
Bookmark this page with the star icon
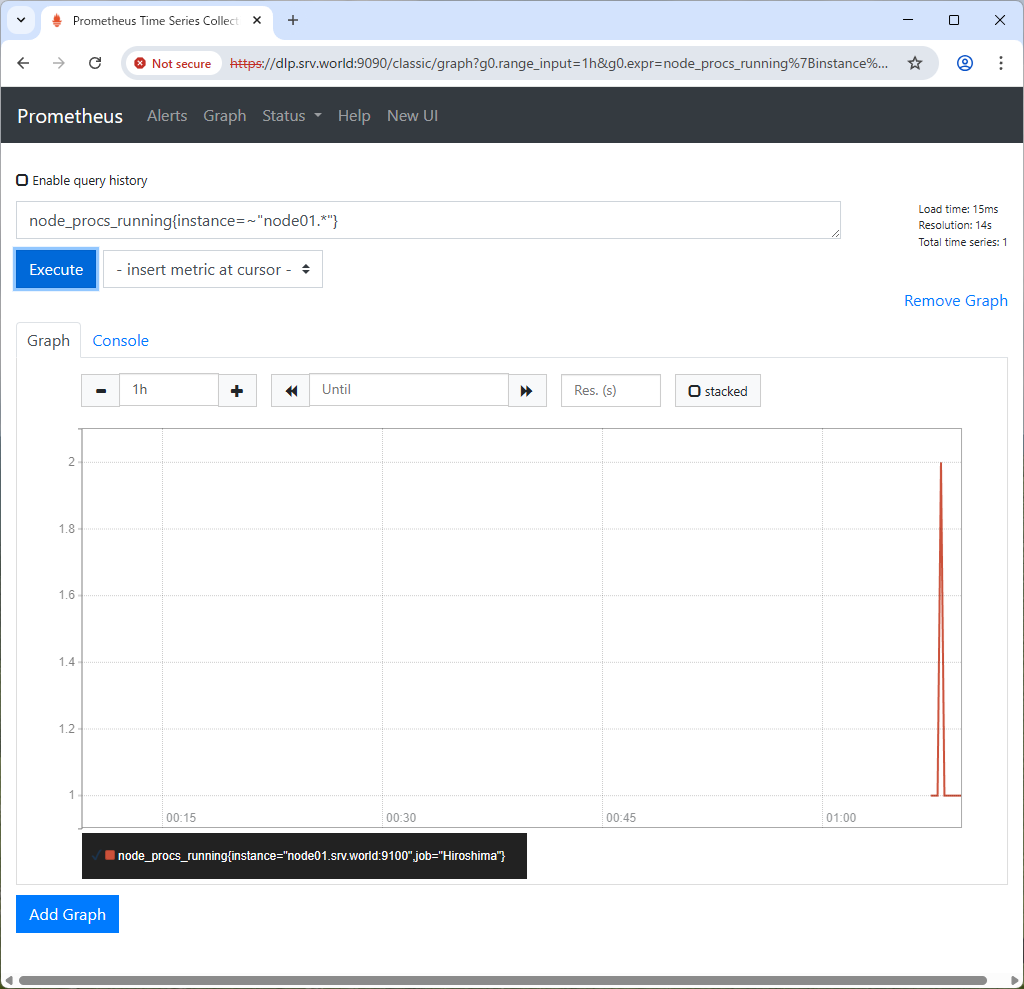914,63
